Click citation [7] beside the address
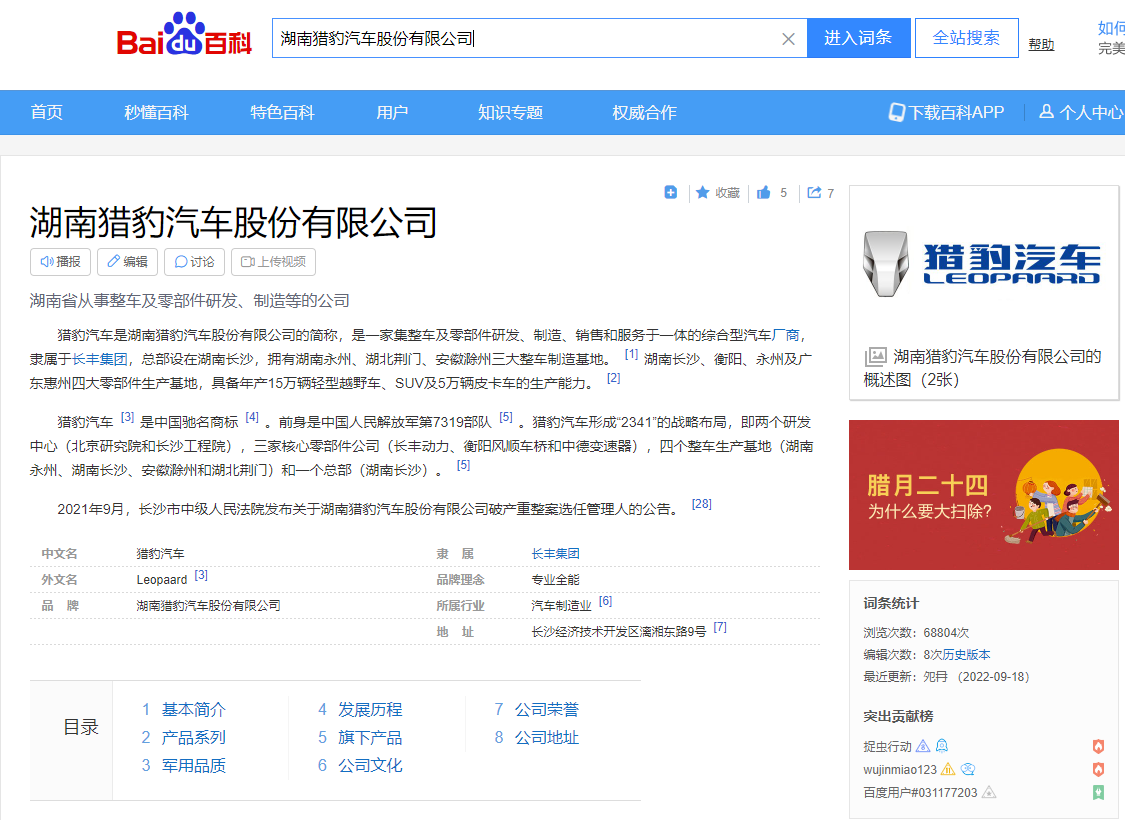 pyautogui.click(x=720, y=627)
